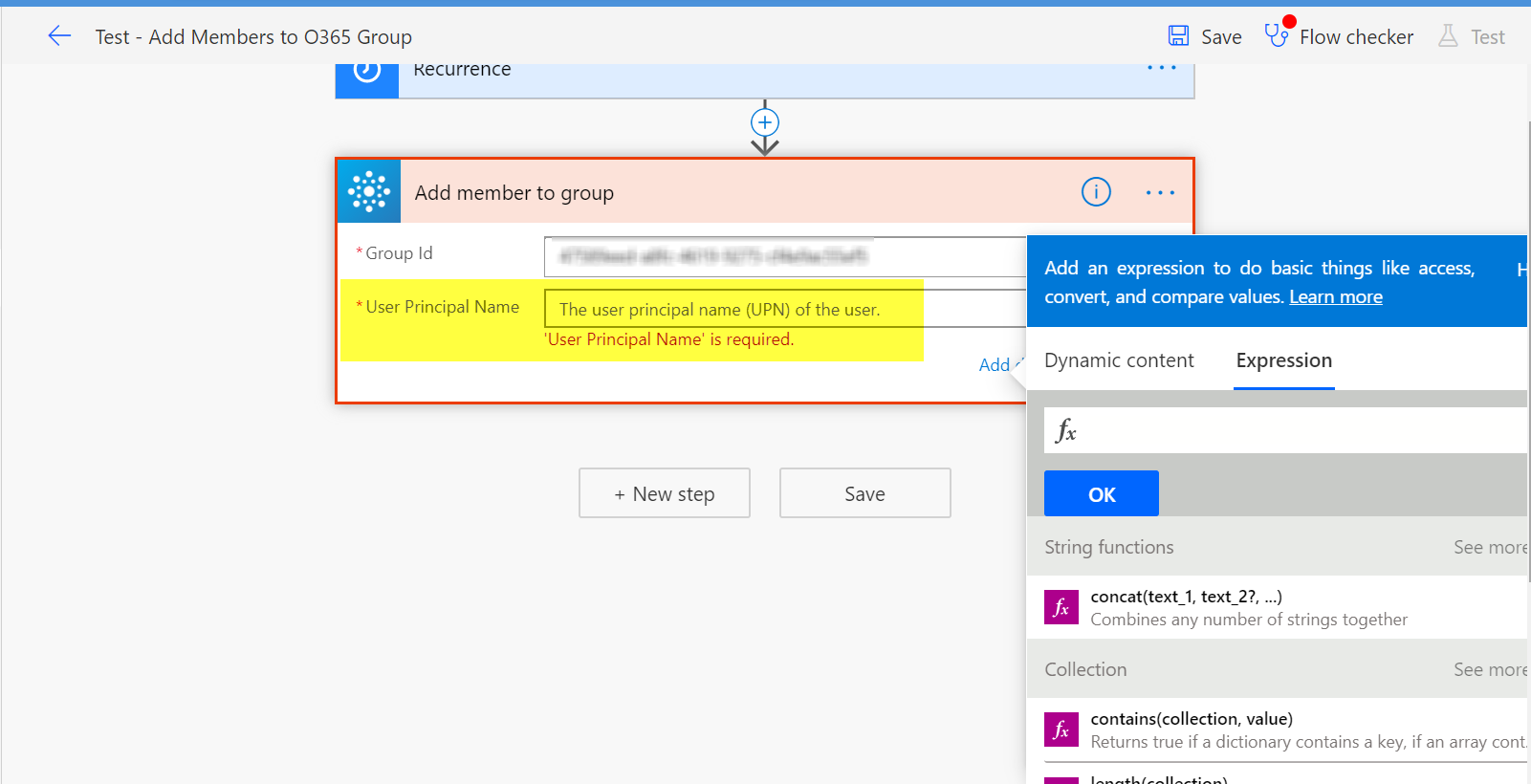Image resolution: width=1531 pixels, height=784 pixels.
Task: Expand String functions See more
Action: click(x=1489, y=547)
